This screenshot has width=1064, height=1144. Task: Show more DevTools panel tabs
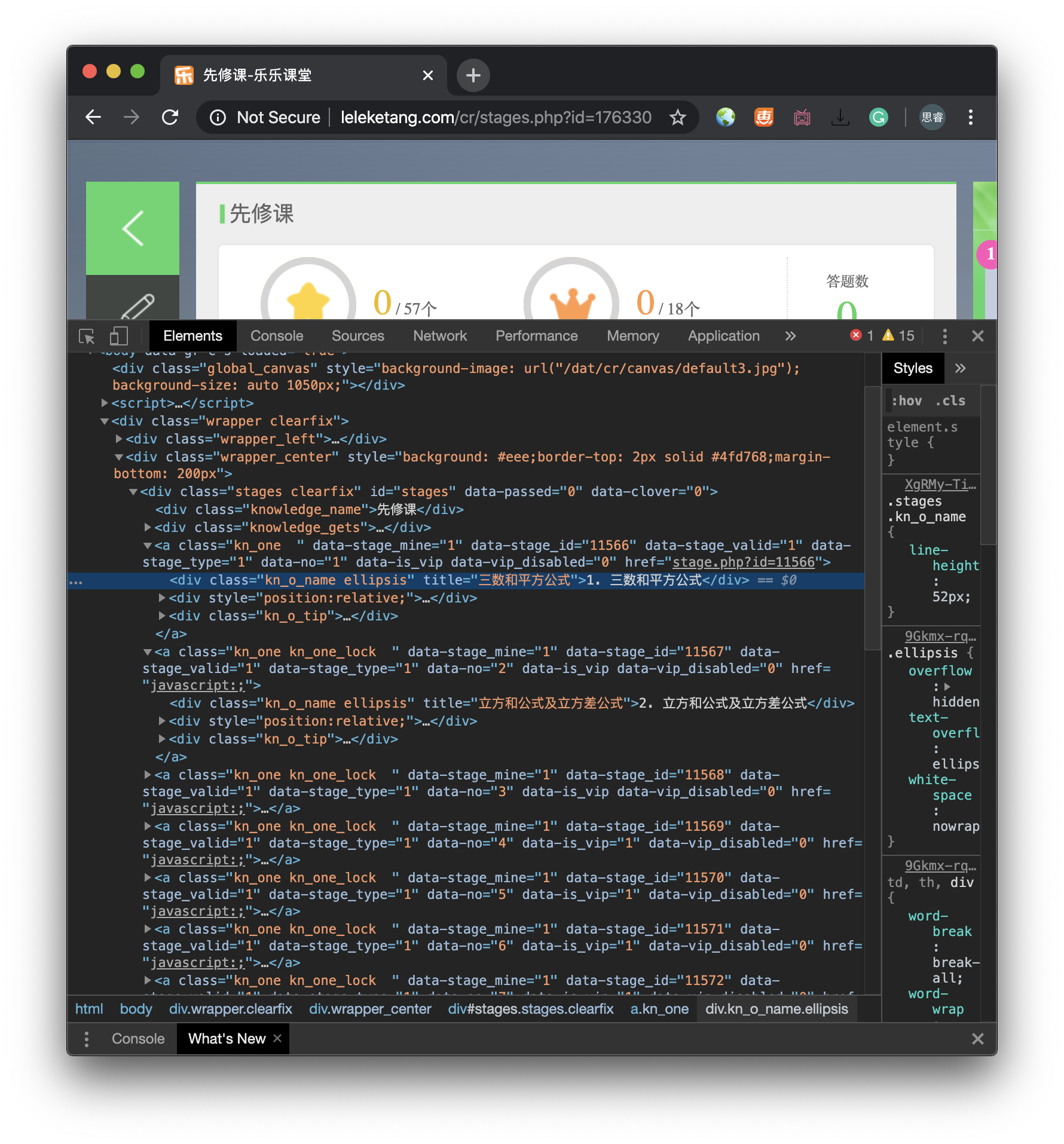pos(791,336)
